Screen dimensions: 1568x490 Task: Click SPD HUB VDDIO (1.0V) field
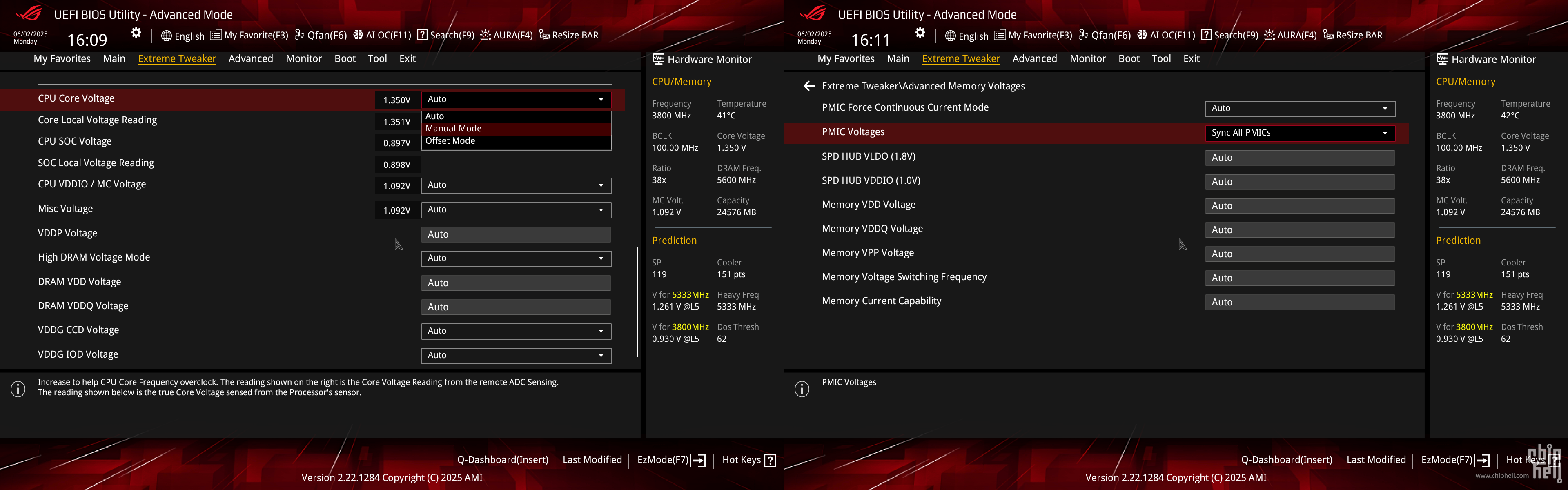coord(1300,182)
